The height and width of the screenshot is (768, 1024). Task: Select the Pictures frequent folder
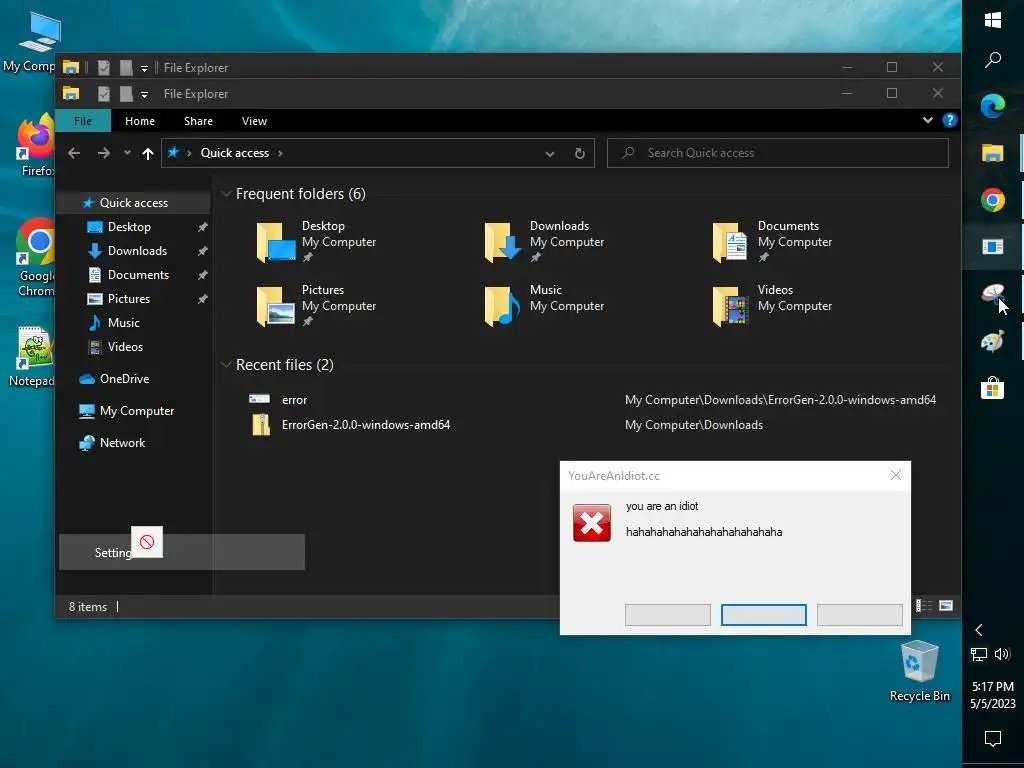tap(316, 306)
